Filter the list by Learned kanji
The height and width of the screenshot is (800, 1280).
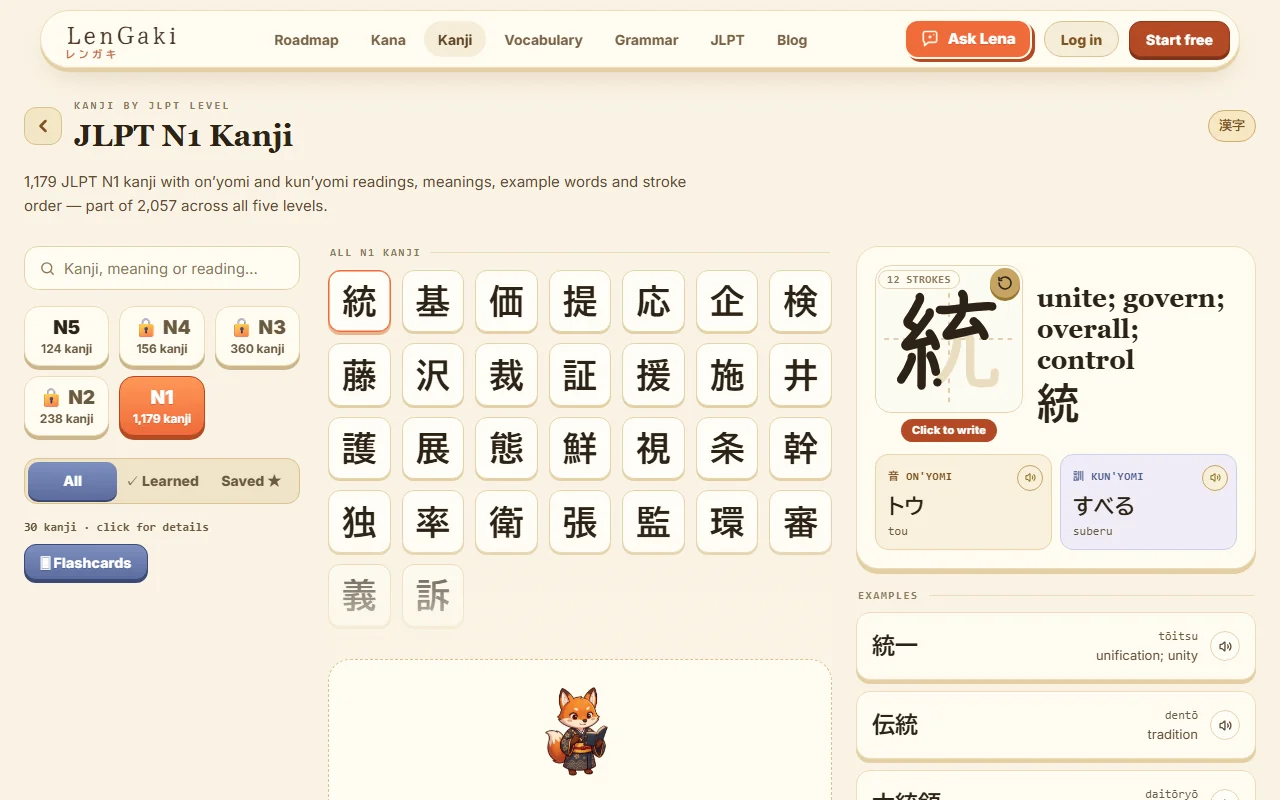pyautogui.click(x=162, y=481)
